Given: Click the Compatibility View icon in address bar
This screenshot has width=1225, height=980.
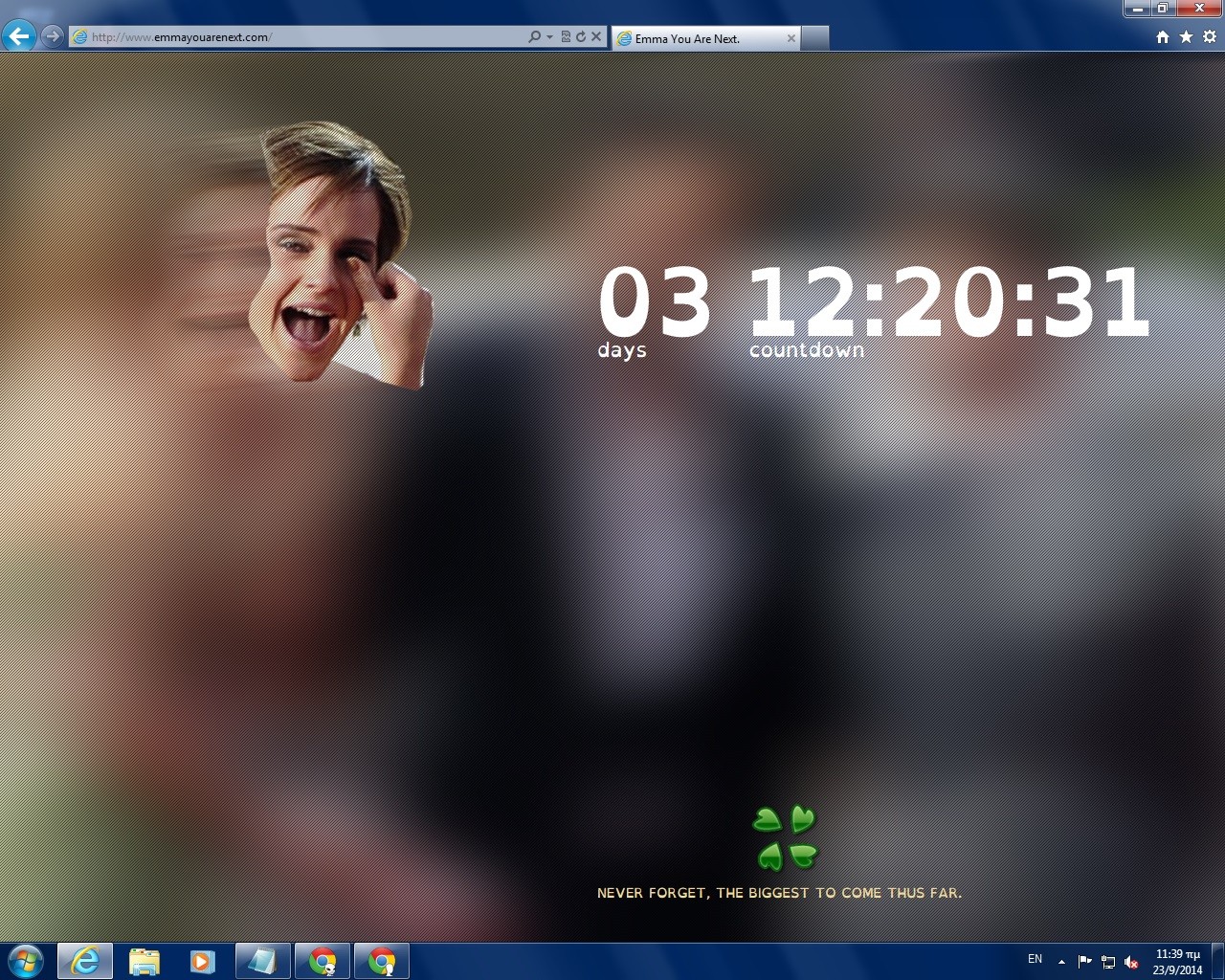Looking at the screenshot, I should [566, 37].
